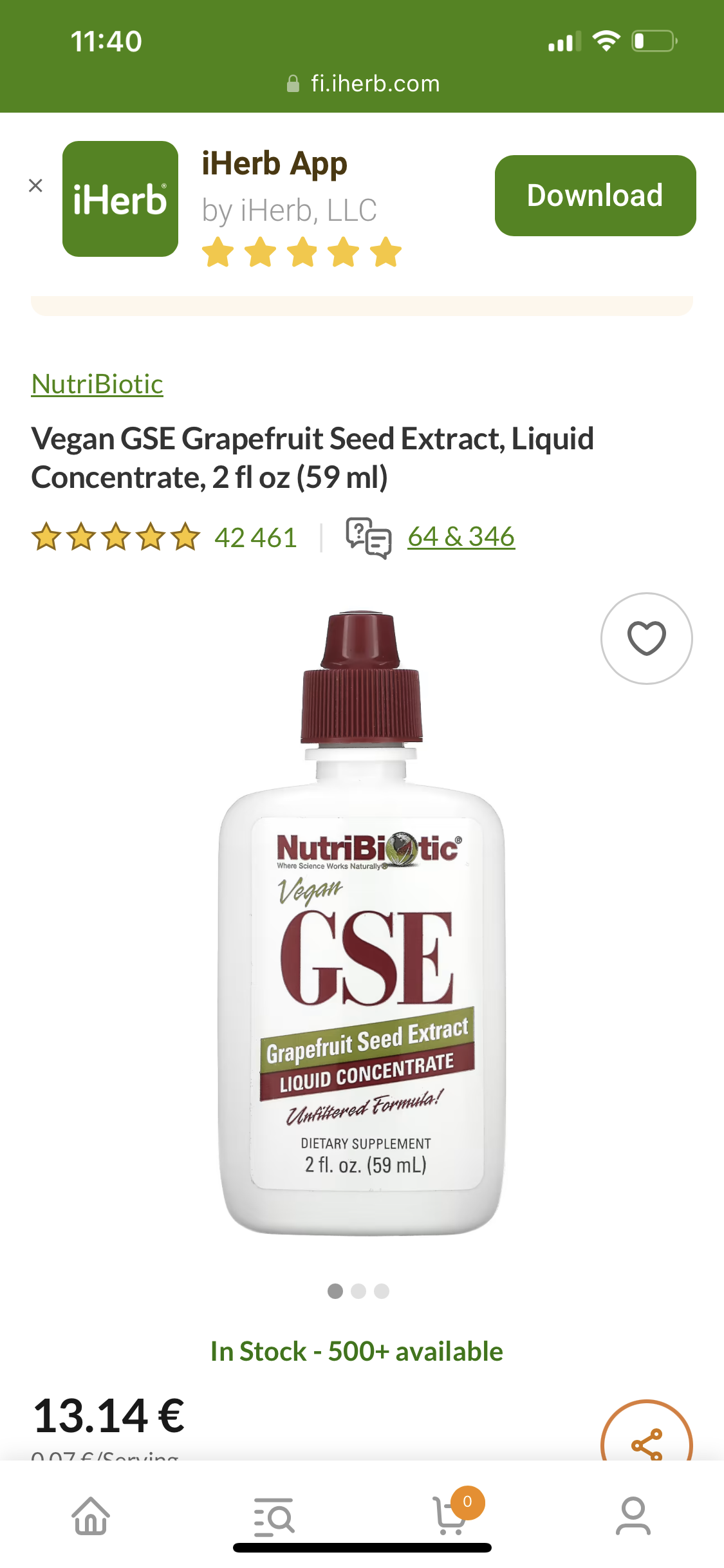This screenshot has width=724, height=1568.
Task: Add product to wishlist with heart icon
Action: point(646,639)
